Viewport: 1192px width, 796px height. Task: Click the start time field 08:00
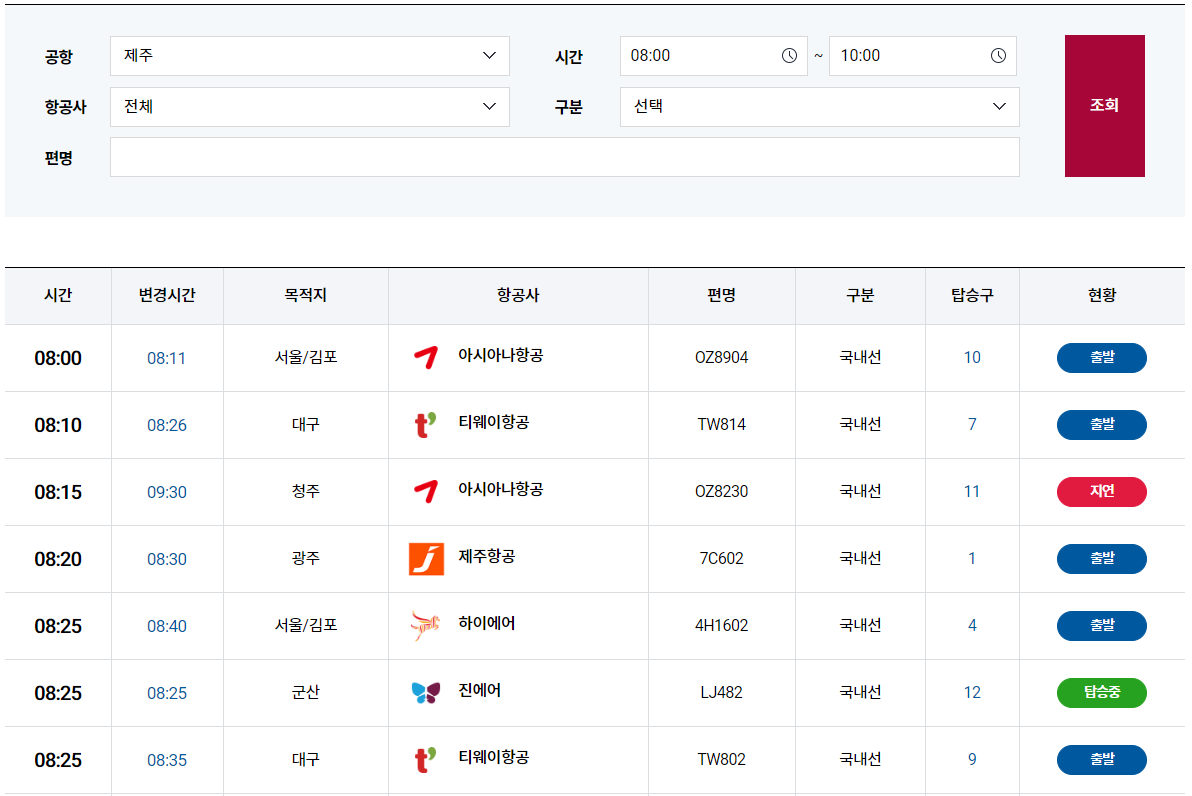pos(713,55)
